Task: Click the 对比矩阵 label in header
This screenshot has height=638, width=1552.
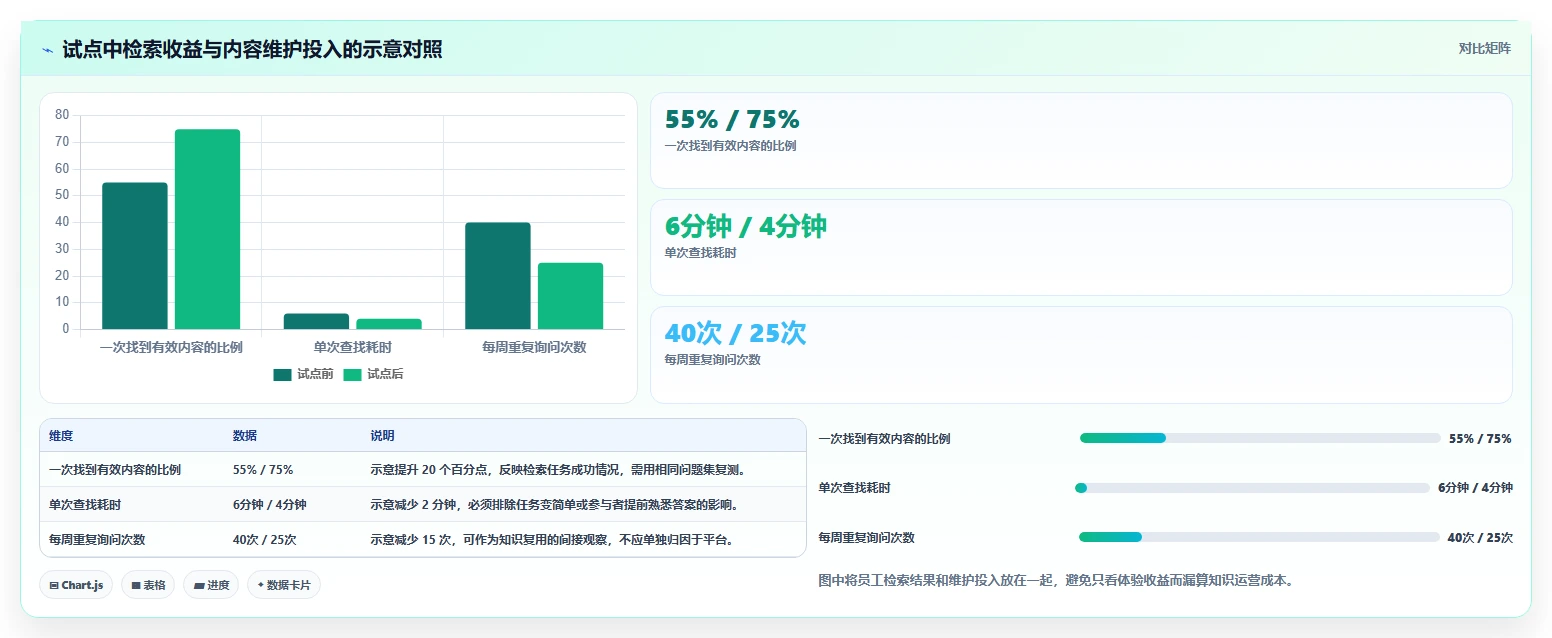Action: pos(1484,48)
